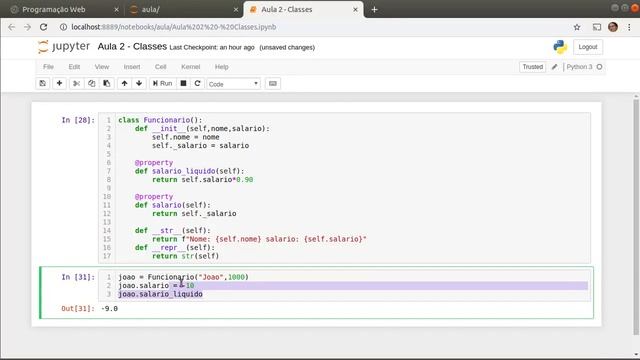Viewport: 640px width, 360px height.
Task: Open the browser three-dot menu
Action: (x=629, y=27)
